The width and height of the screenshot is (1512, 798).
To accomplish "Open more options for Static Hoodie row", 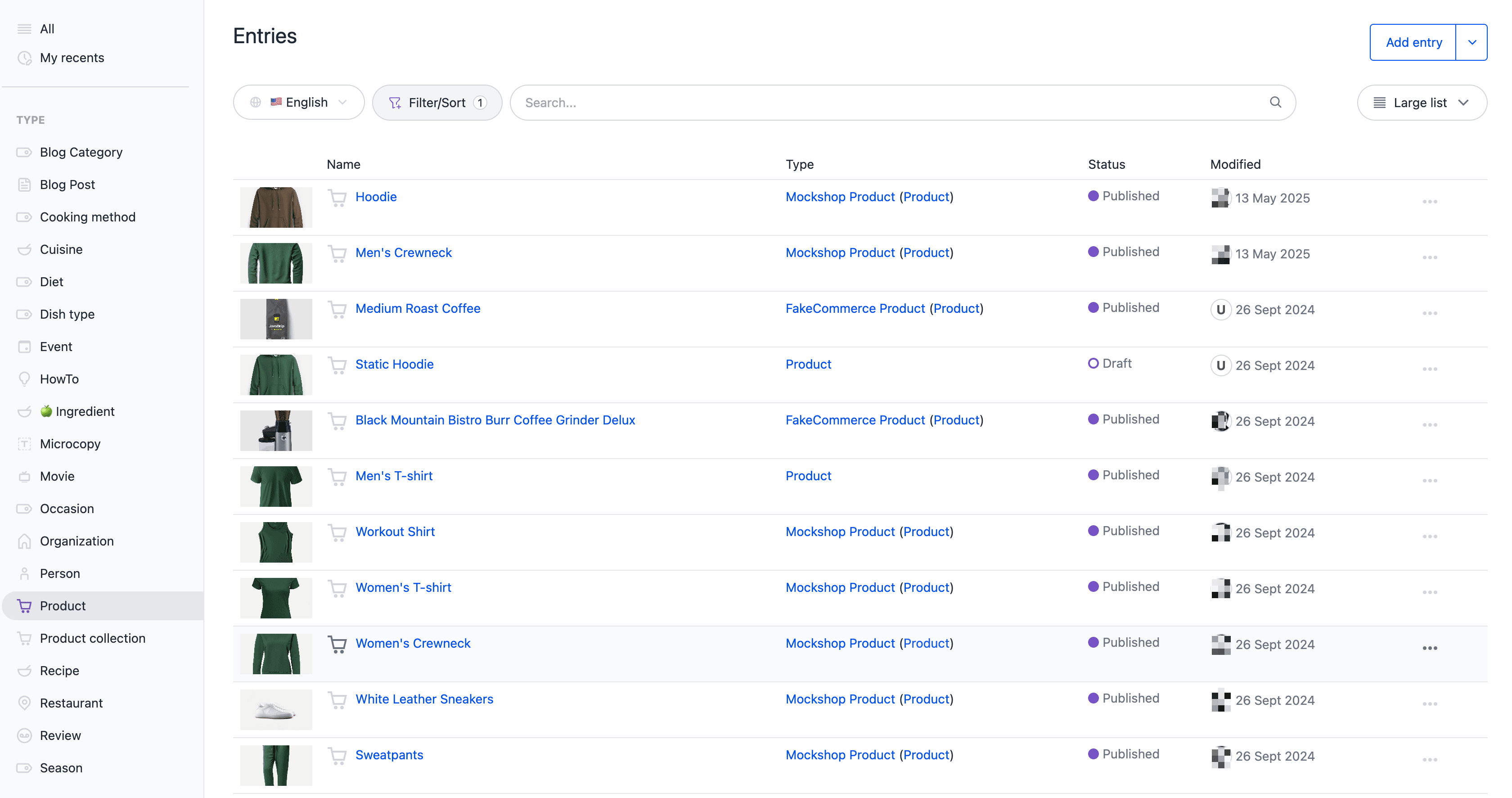I will [x=1429, y=369].
